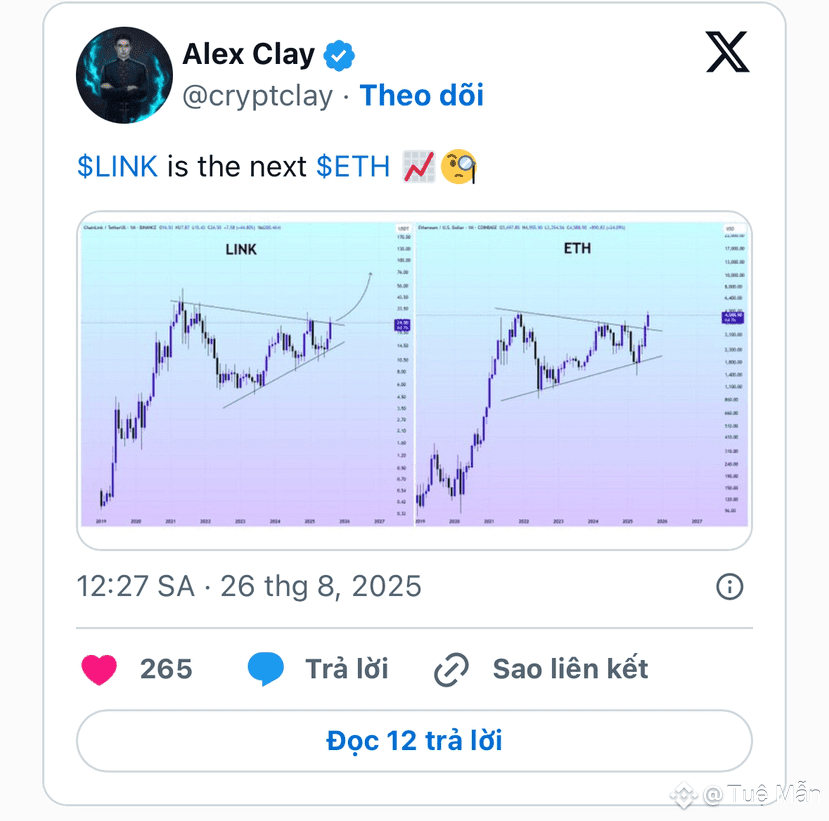
Task: Click the Trả lời reply label
Action: pyautogui.click(x=347, y=669)
